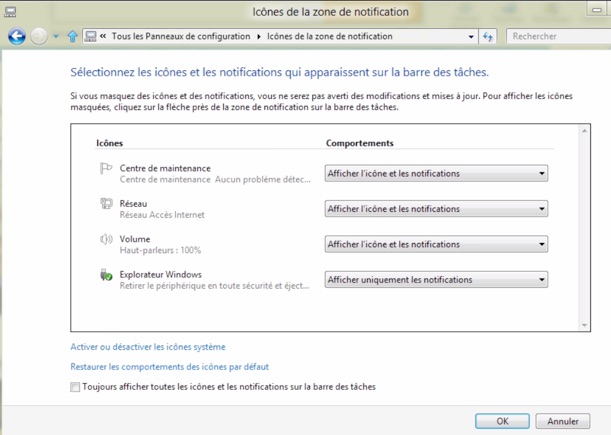Open the Explorateur Windows behavior dropdown
This screenshot has width=611, height=435.
pos(436,280)
